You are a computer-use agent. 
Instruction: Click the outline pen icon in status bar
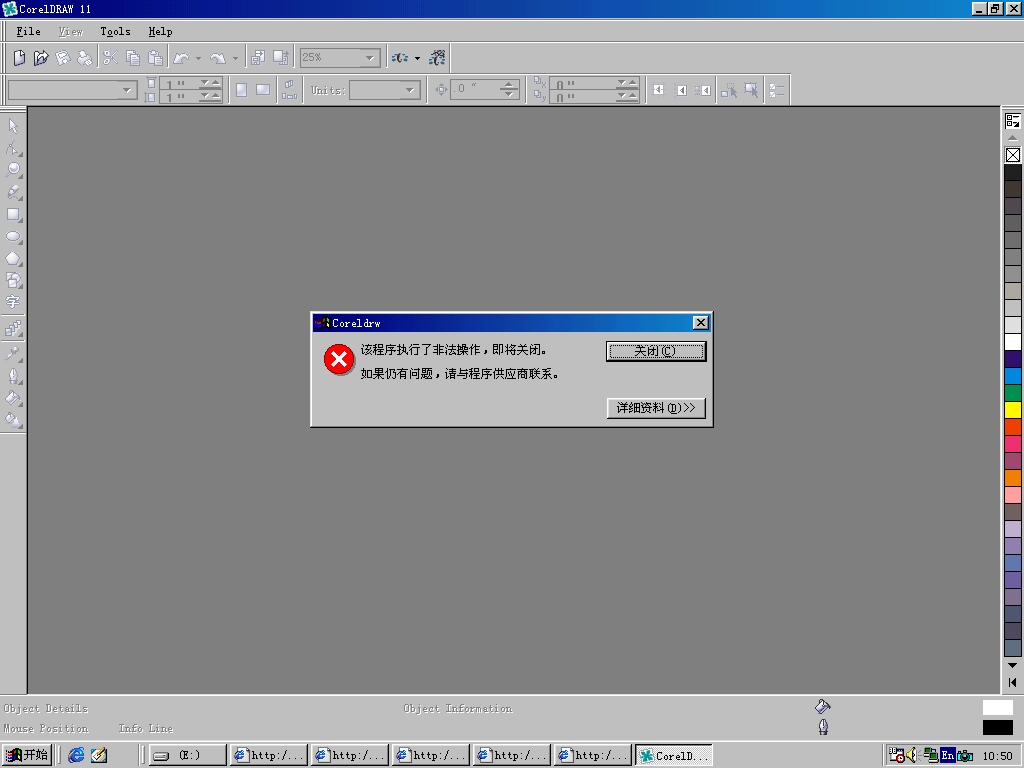(823, 727)
